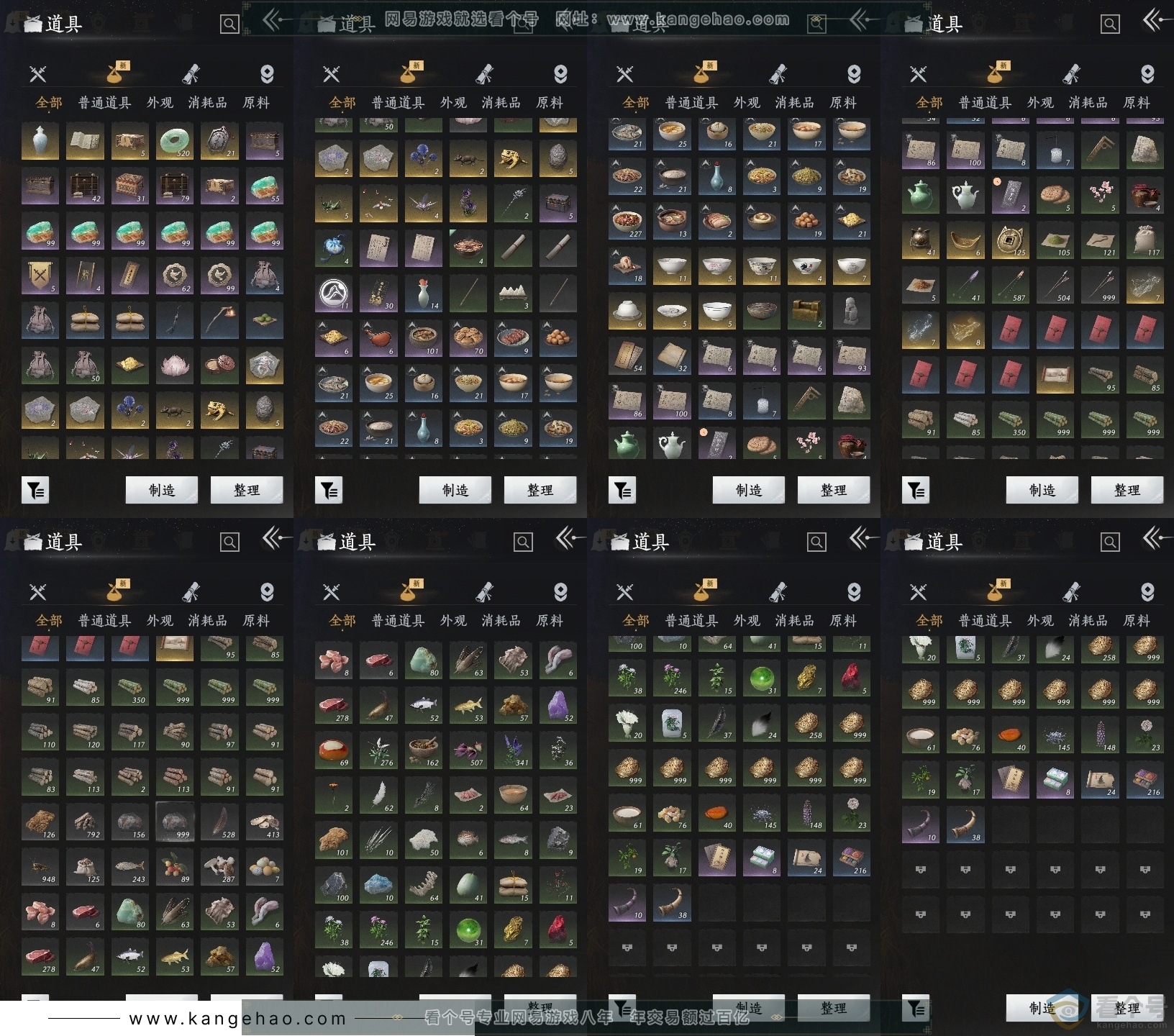The image size is (1174, 1036).
Task: Click 制造 in the second top-row panel
Action: (x=455, y=490)
